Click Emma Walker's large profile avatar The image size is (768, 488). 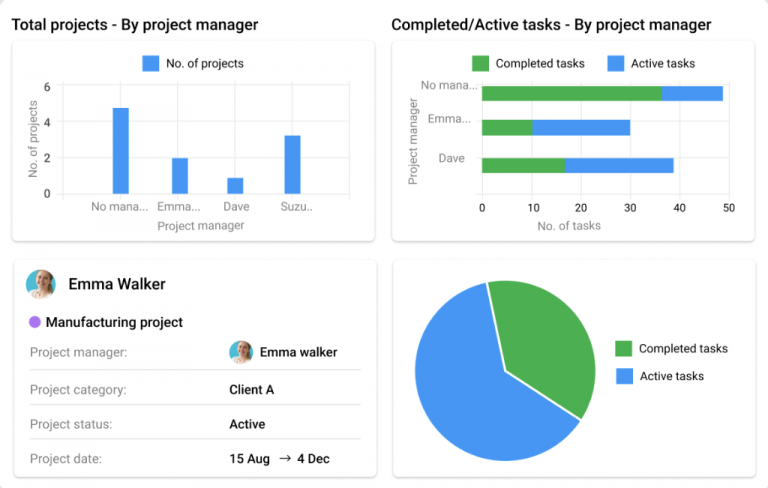point(41,284)
